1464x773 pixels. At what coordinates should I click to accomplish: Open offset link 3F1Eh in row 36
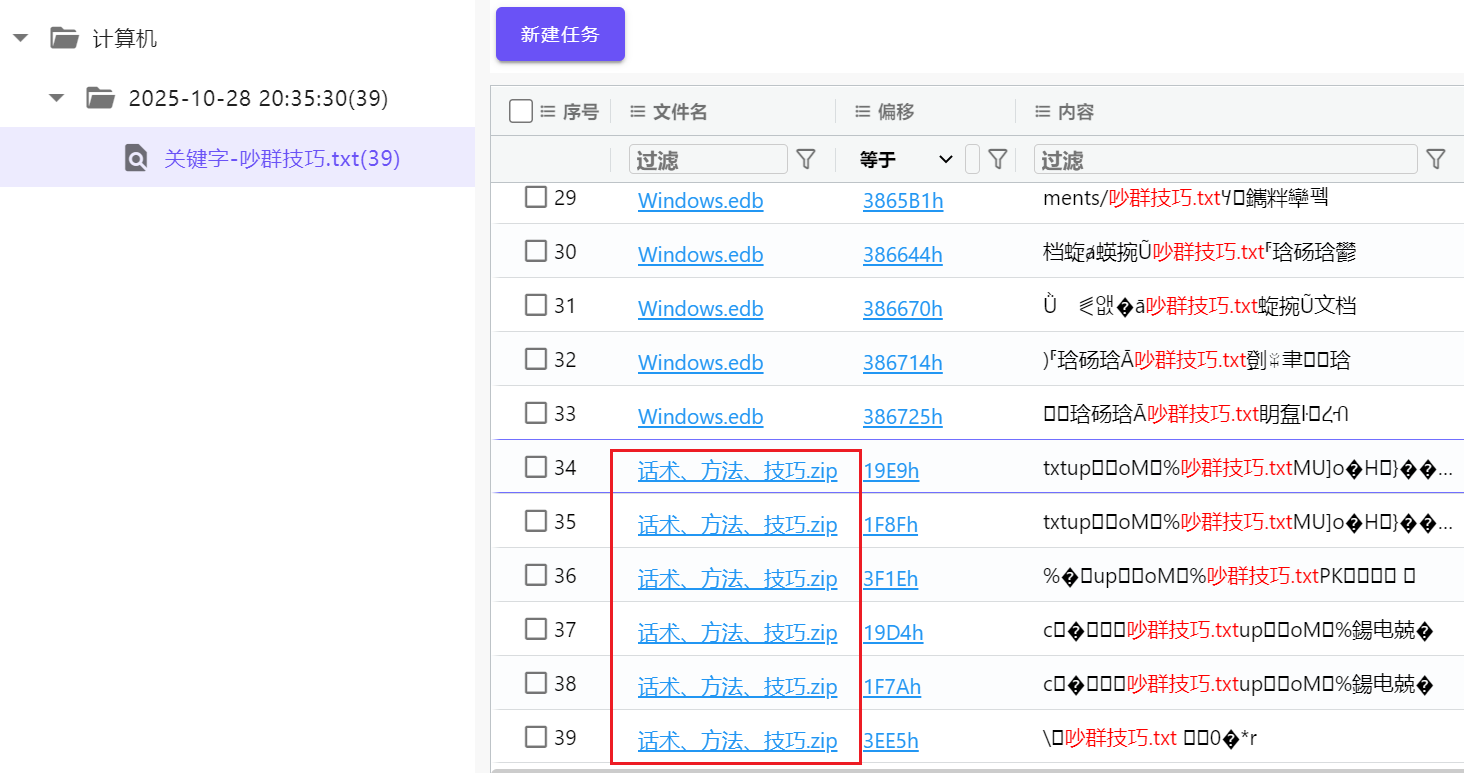[890, 579]
